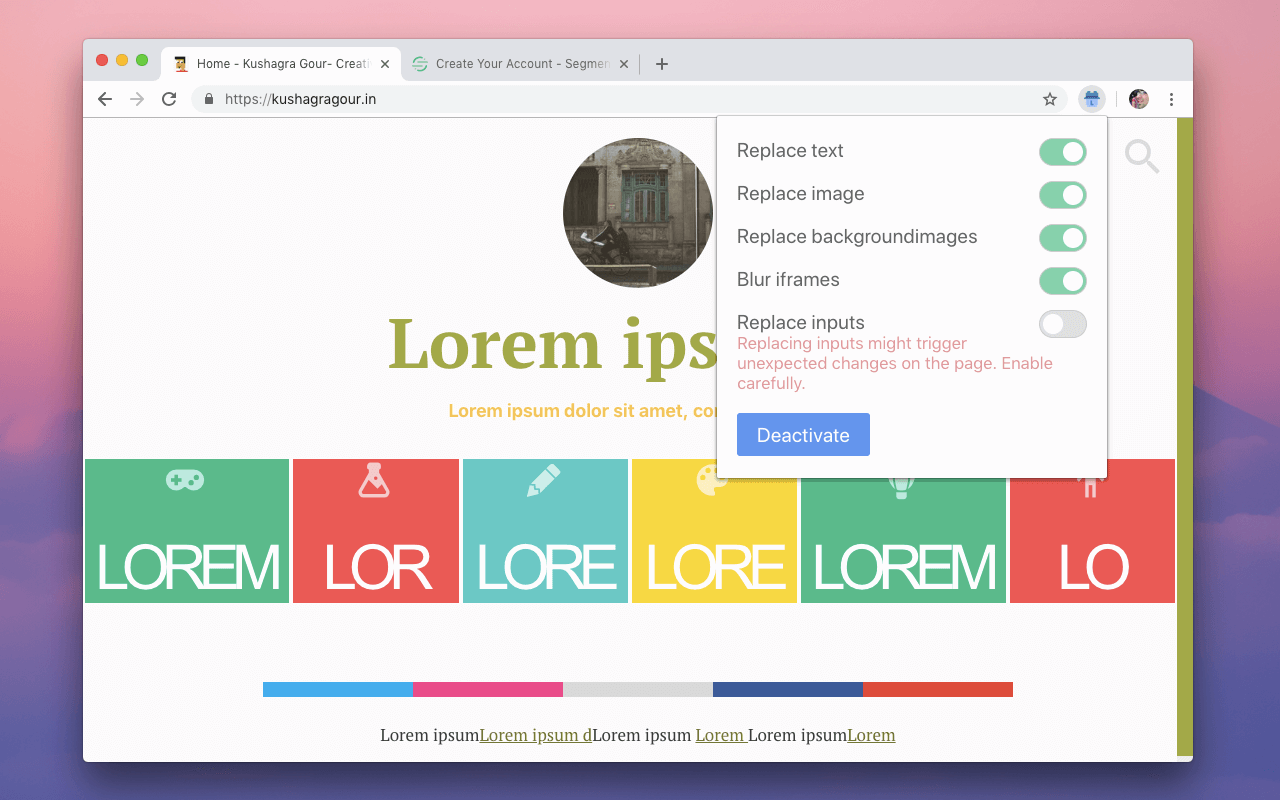Disable the Replace text toggle

pyautogui.click(x=1062, y=151)
